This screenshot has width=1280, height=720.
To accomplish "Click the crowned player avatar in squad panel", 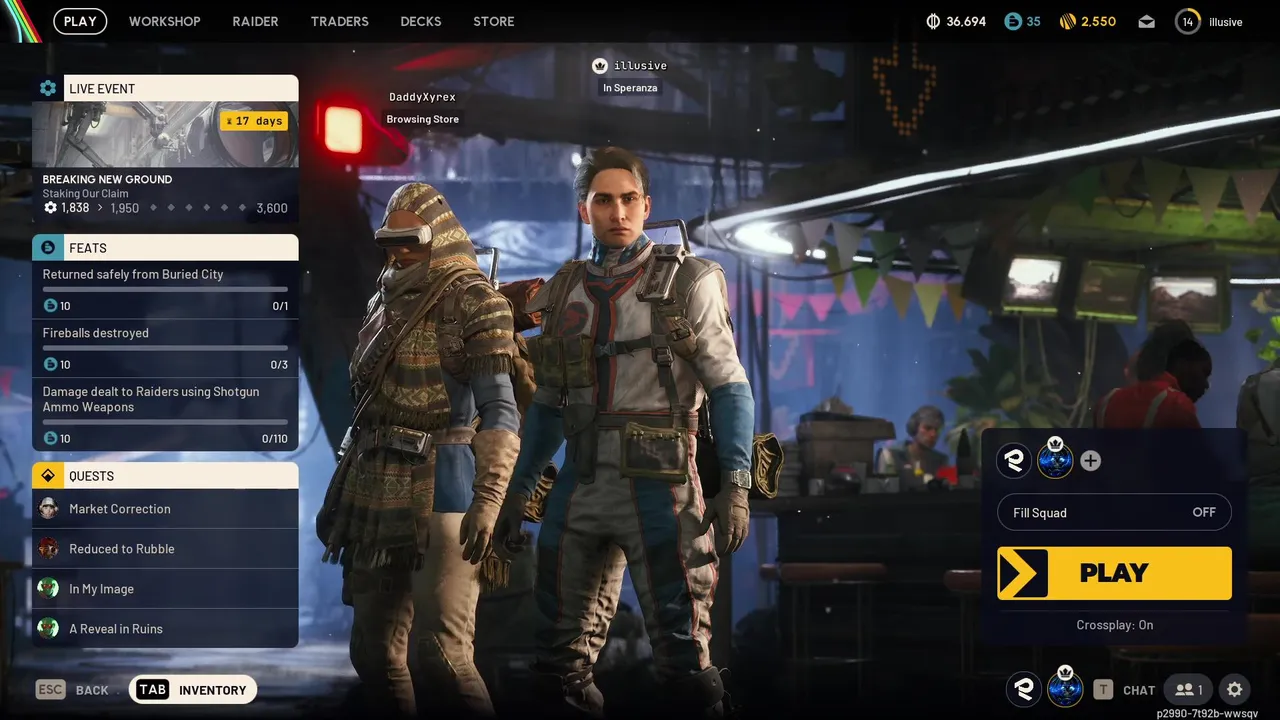I will point(1056,458).
